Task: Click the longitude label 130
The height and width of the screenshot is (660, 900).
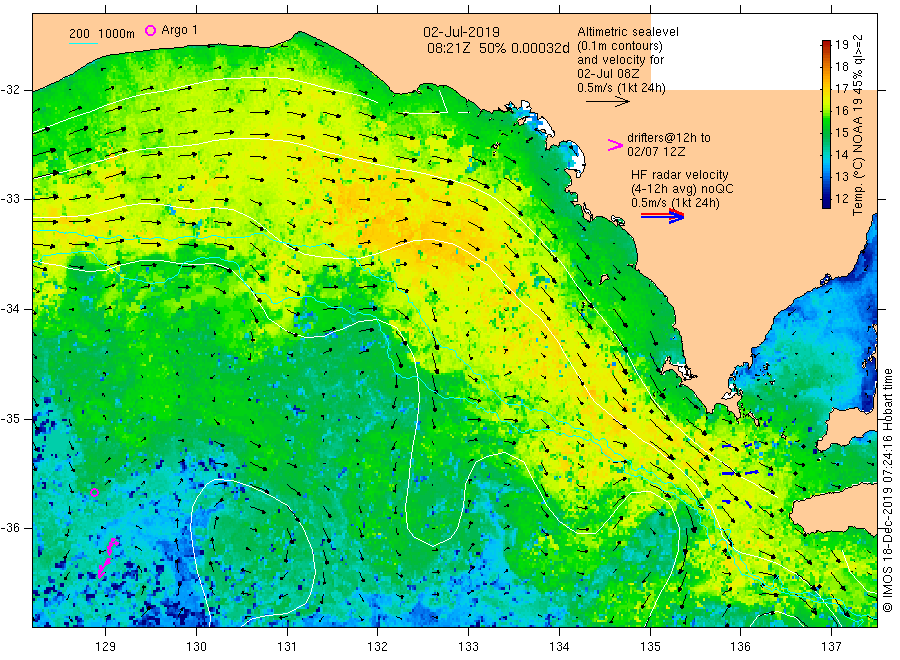Action: point(196,647)
